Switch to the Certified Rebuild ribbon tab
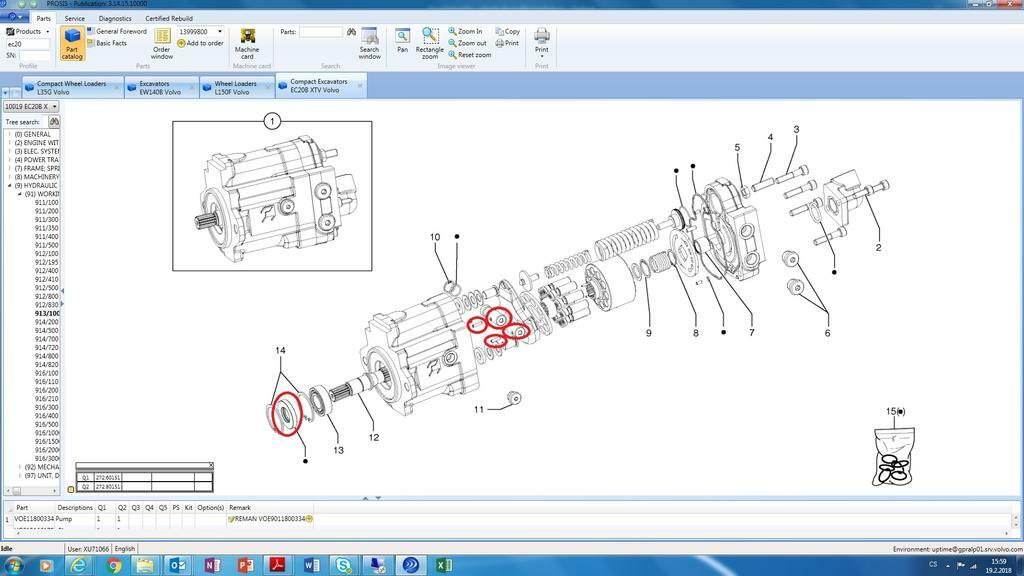Viewport: 1024px width, 576px height. click(x=168, y=18)
